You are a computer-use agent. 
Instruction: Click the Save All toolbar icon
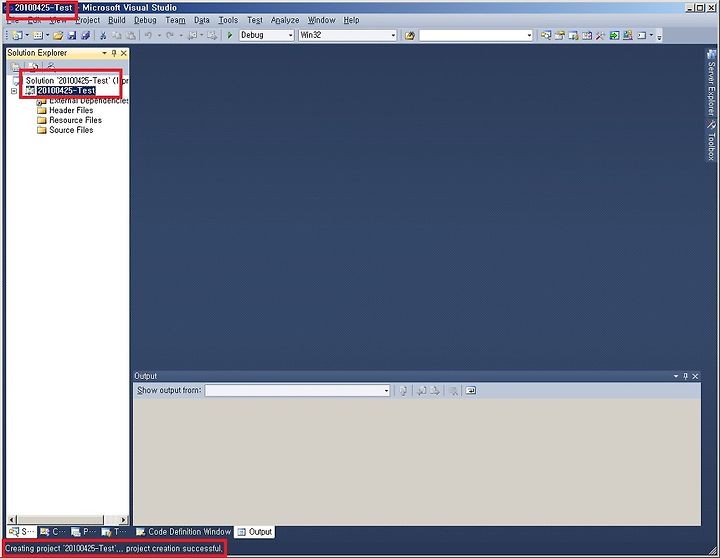[x=85, y=35]
